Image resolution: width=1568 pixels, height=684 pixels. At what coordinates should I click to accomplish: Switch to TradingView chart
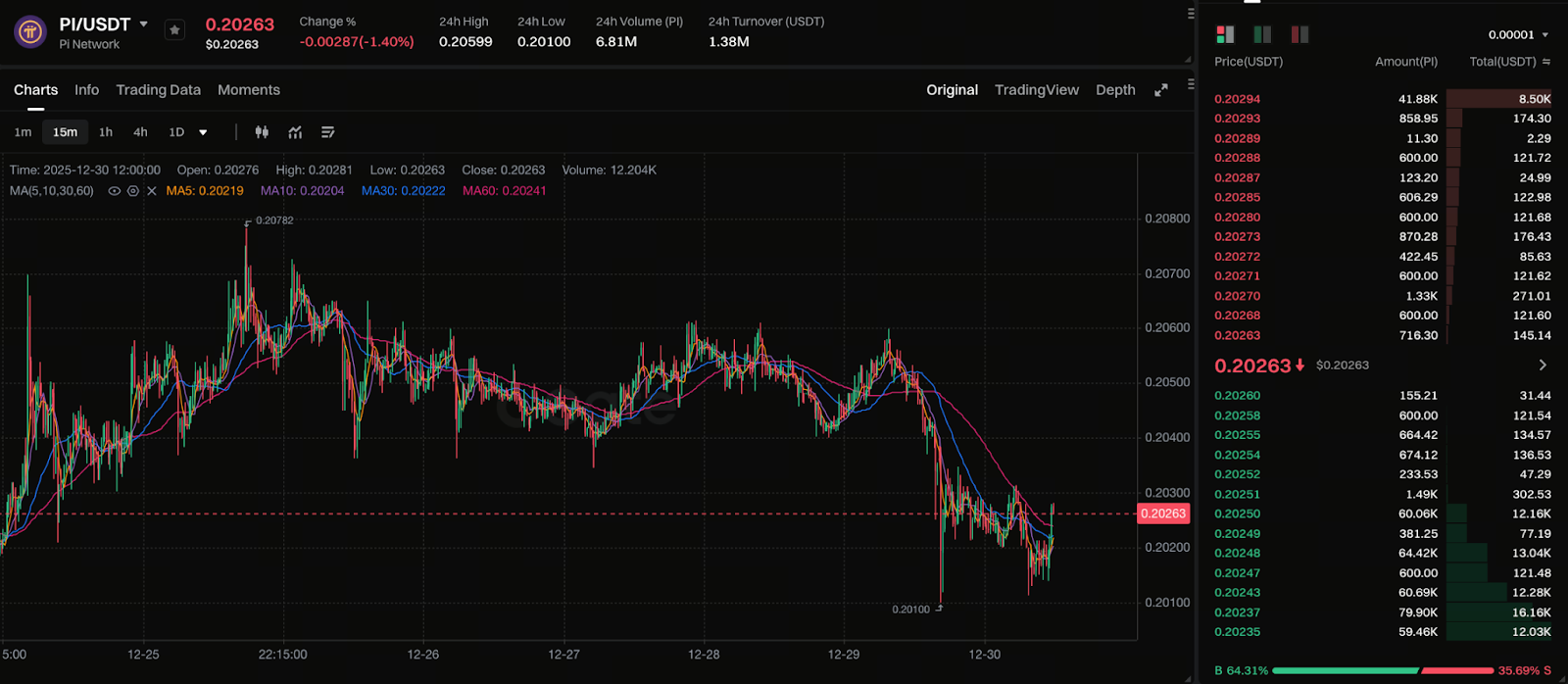pos(1037,90)
